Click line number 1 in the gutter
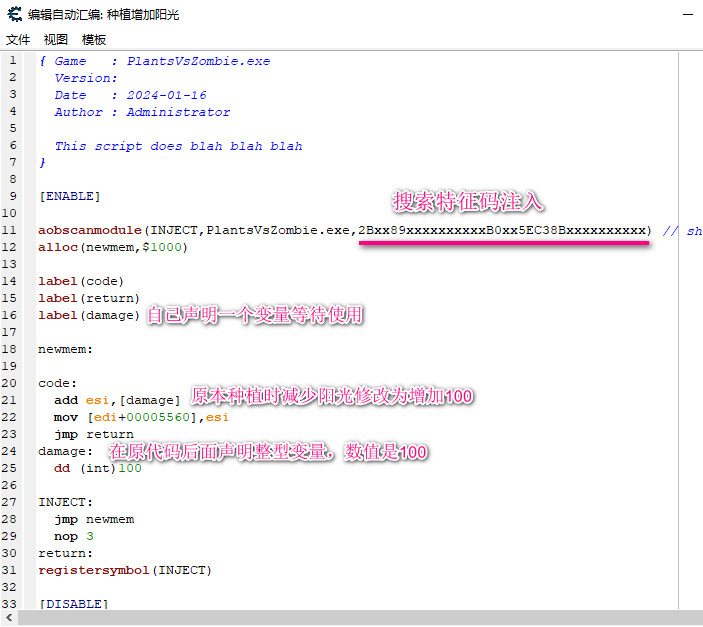Screen dimensions: 703x627 pyautogui.click(x=13, y=61)
